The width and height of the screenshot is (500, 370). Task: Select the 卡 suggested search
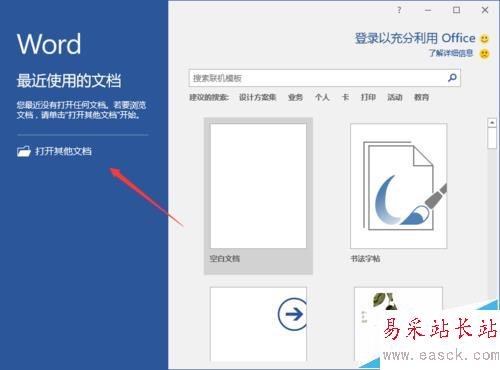coord(345,97)
